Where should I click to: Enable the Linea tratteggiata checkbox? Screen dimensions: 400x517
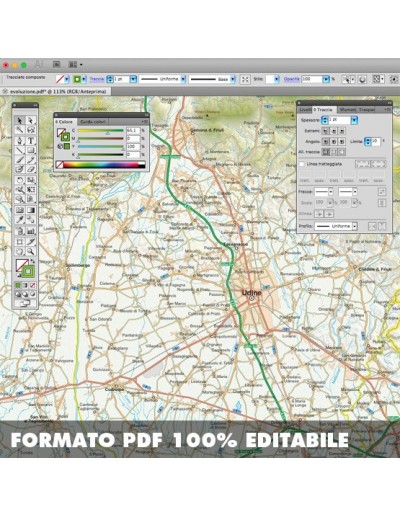coord(302,164)
